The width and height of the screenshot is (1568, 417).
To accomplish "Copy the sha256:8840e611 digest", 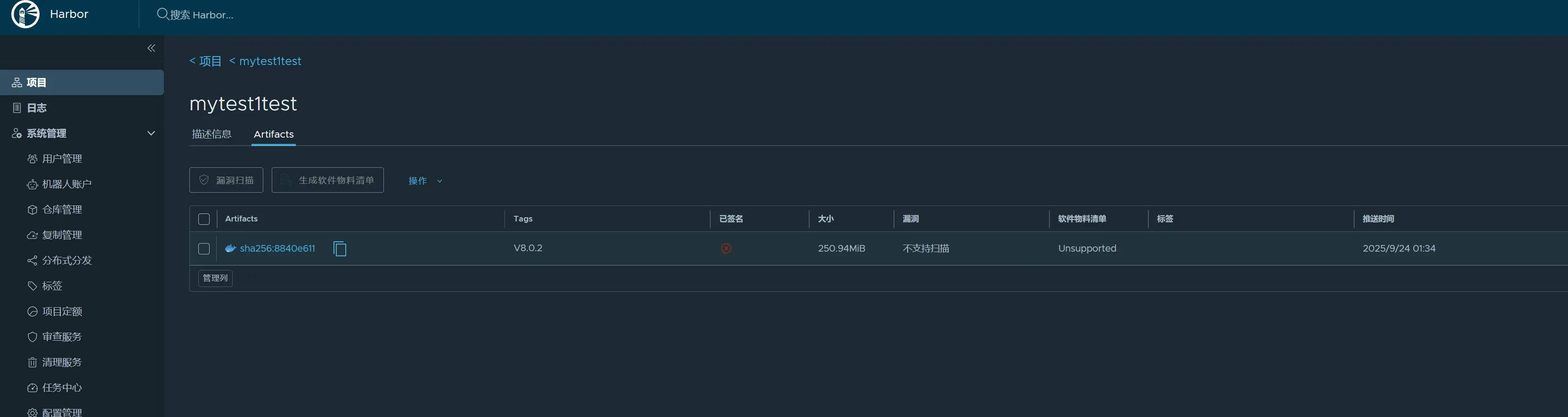I will [340, 248].
